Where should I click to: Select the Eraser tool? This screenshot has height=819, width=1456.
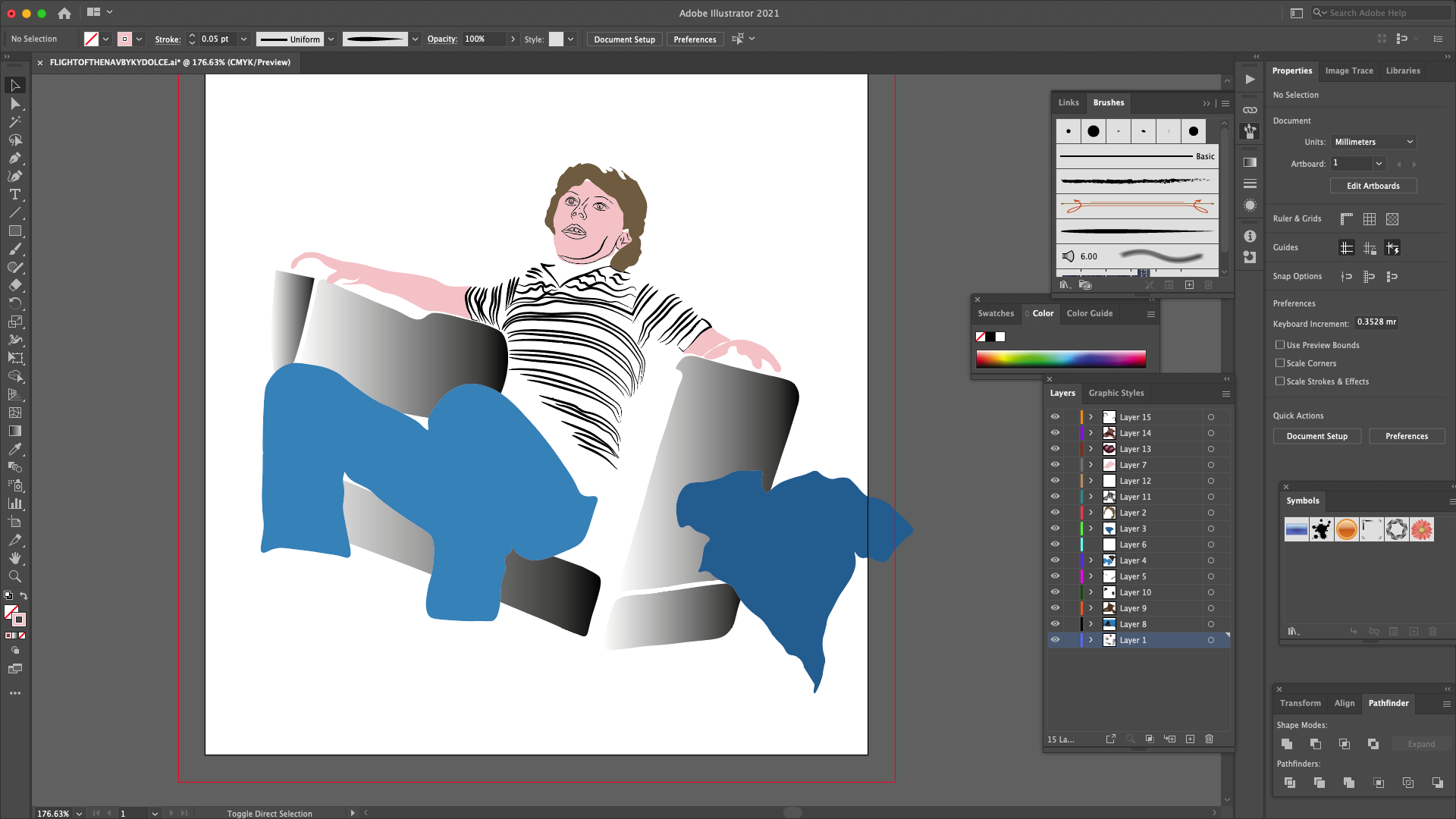pos(15,286)
